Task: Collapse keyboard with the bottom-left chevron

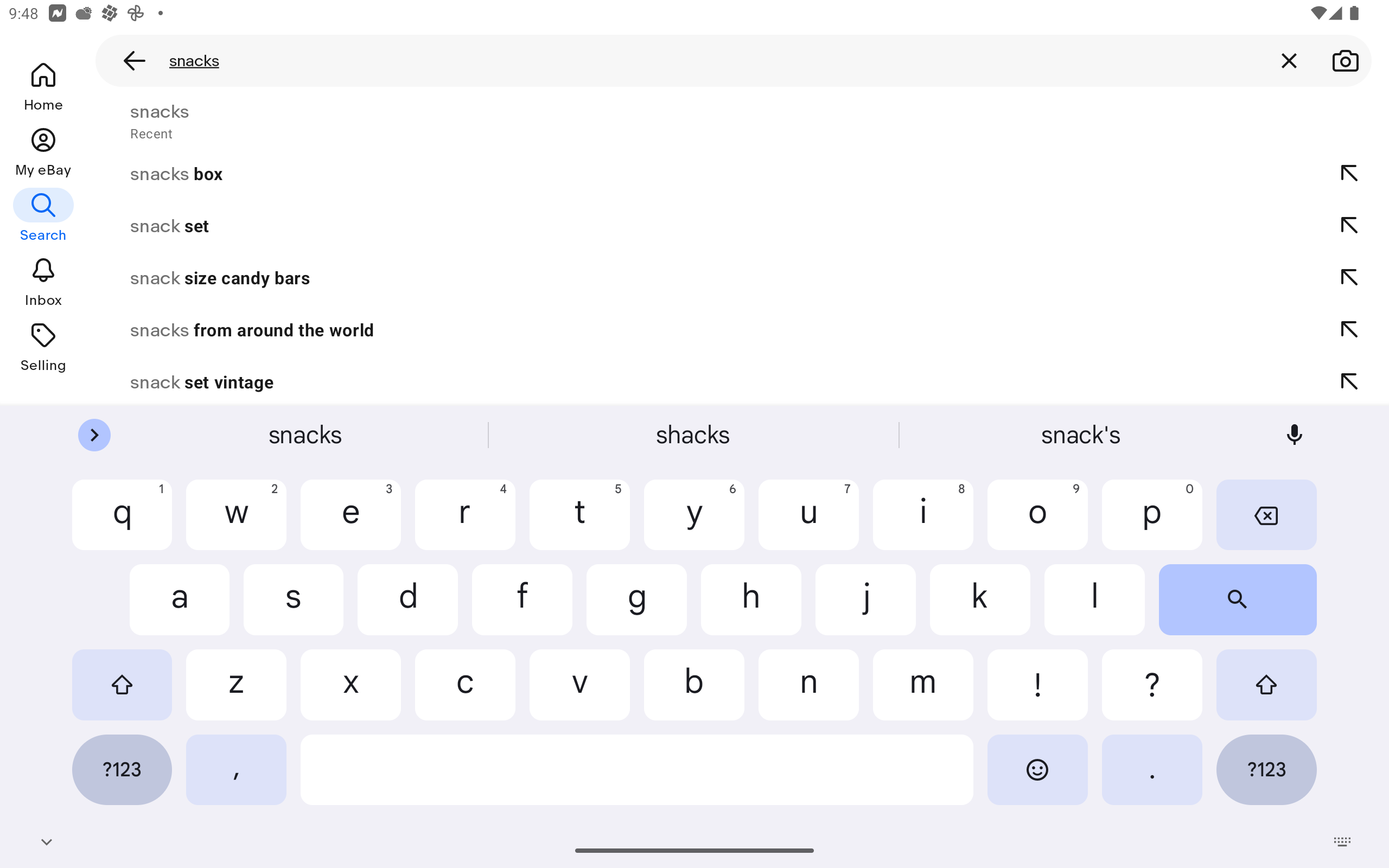Action: click(47, 841)
